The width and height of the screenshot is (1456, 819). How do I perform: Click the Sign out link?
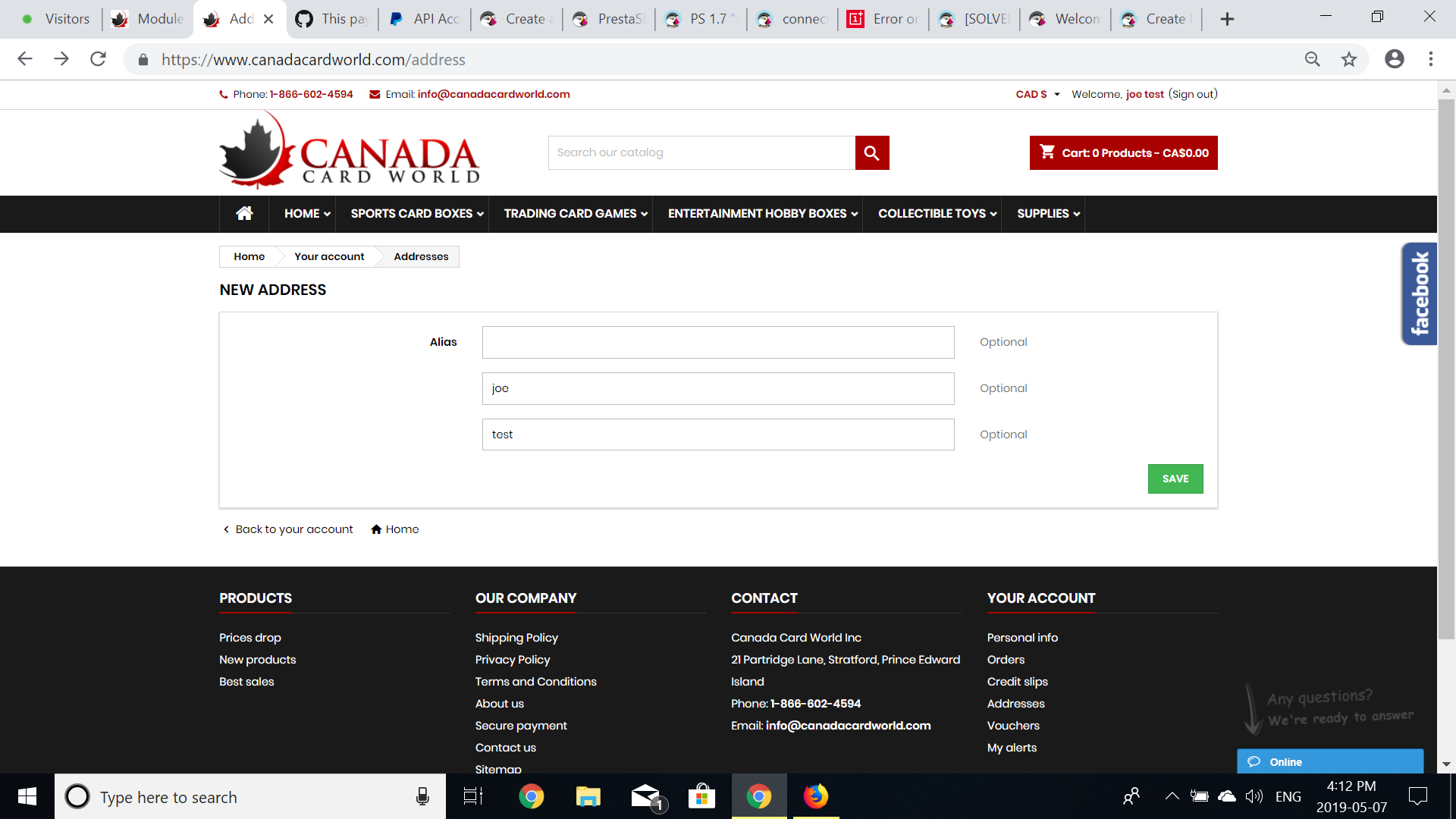tap(1192, 95)
